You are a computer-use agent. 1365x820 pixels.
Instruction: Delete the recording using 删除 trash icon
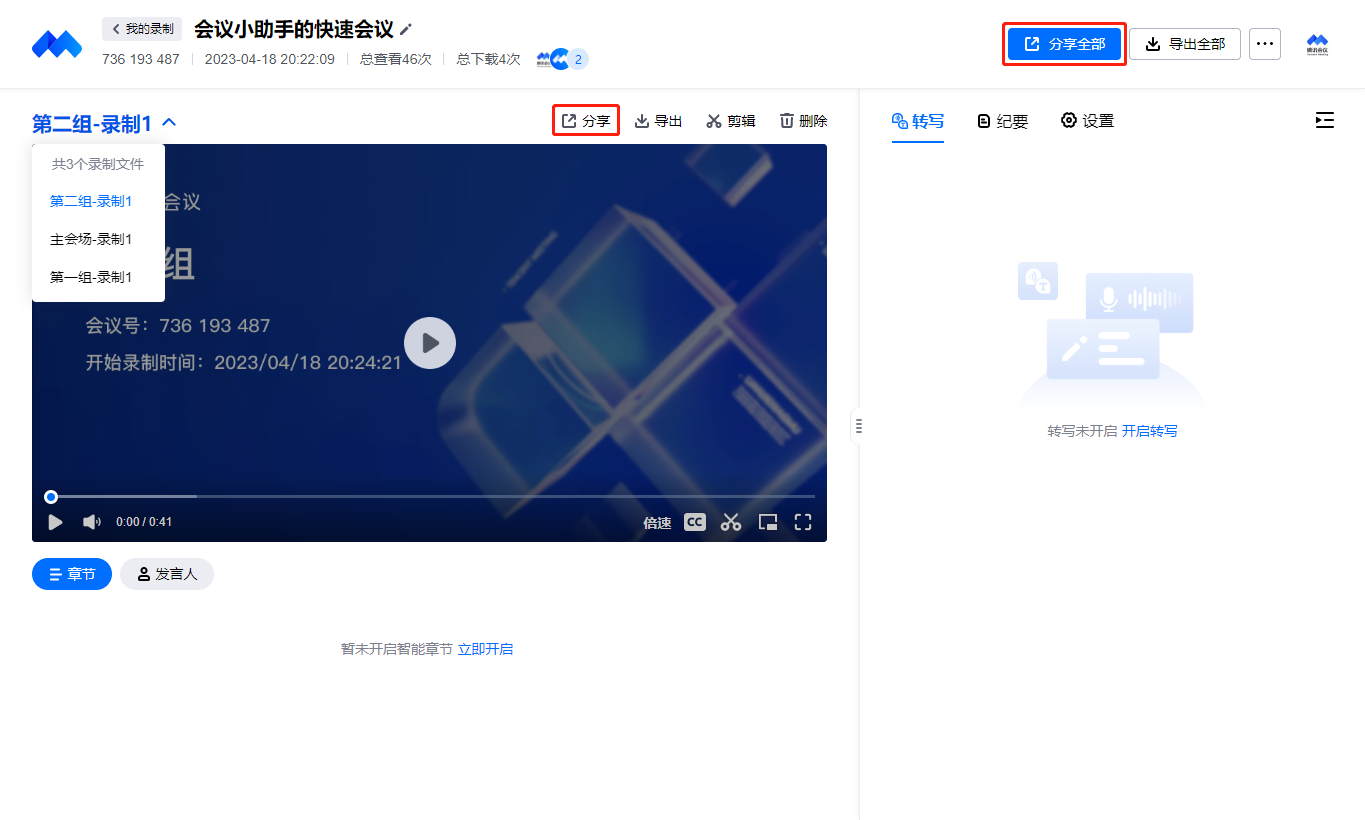pos(803,121)
